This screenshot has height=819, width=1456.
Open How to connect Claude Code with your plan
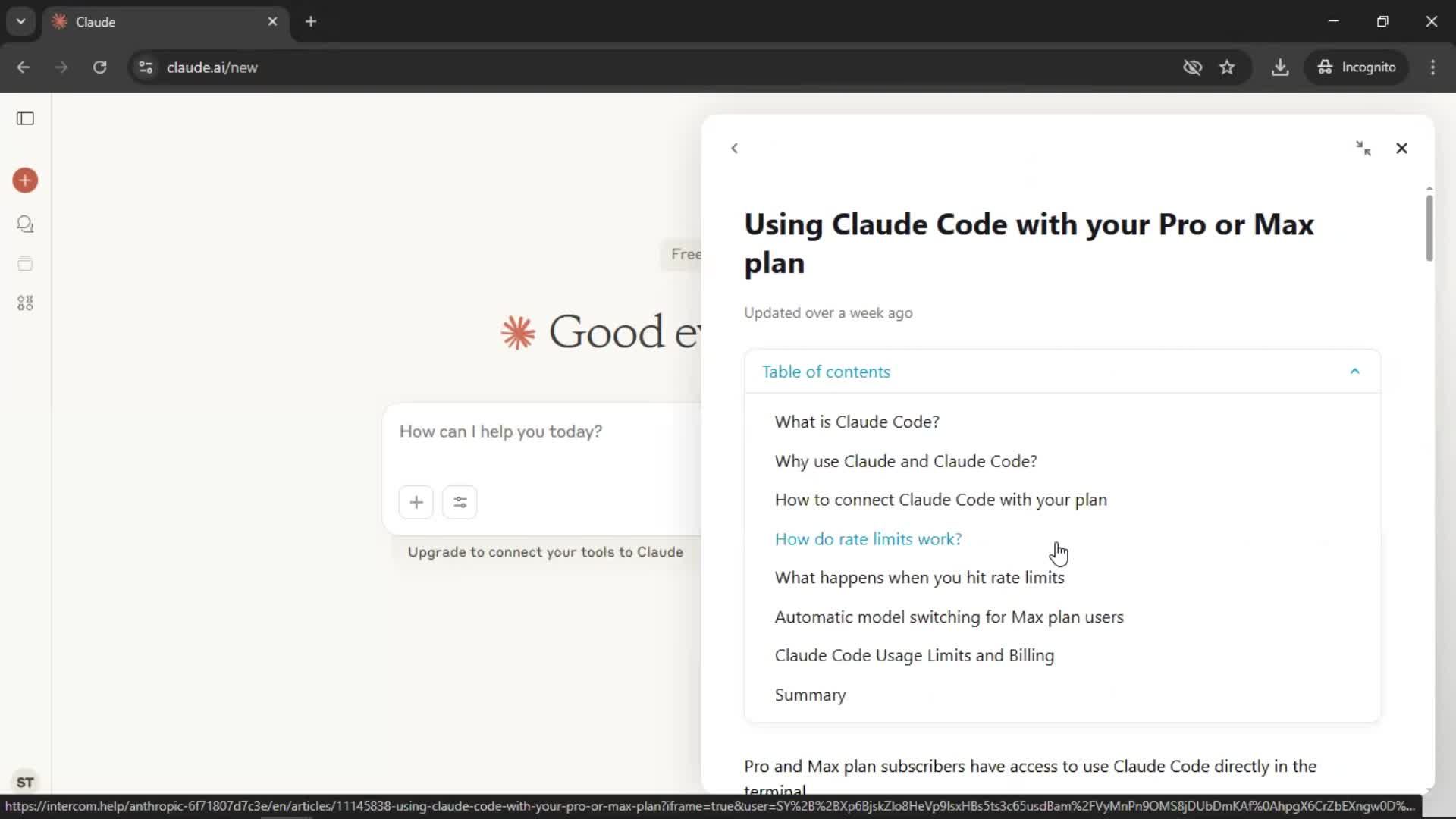click(940, 500)
